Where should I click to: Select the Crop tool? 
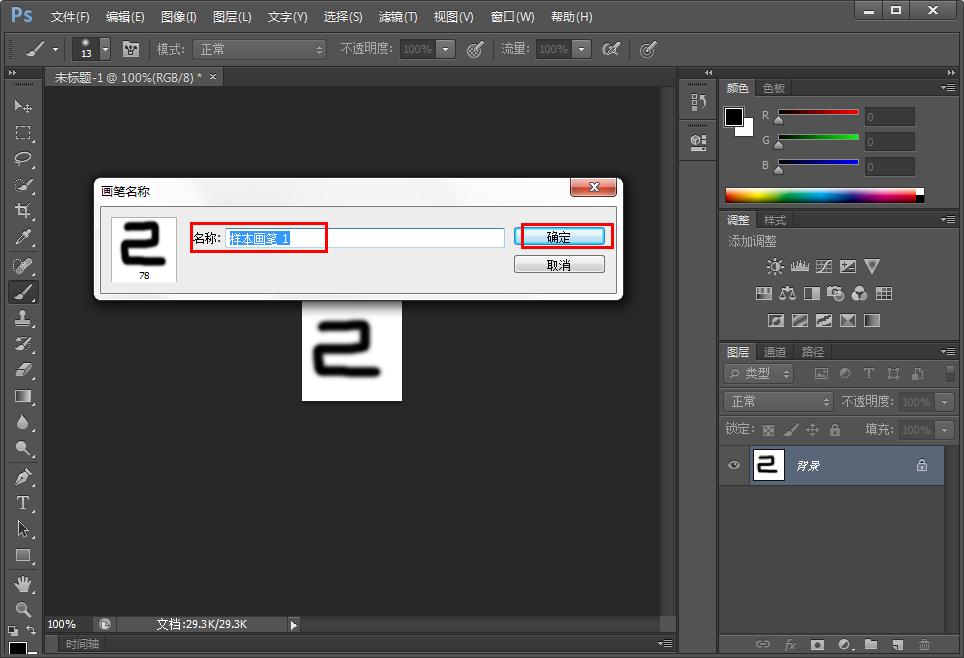(22, 211)
